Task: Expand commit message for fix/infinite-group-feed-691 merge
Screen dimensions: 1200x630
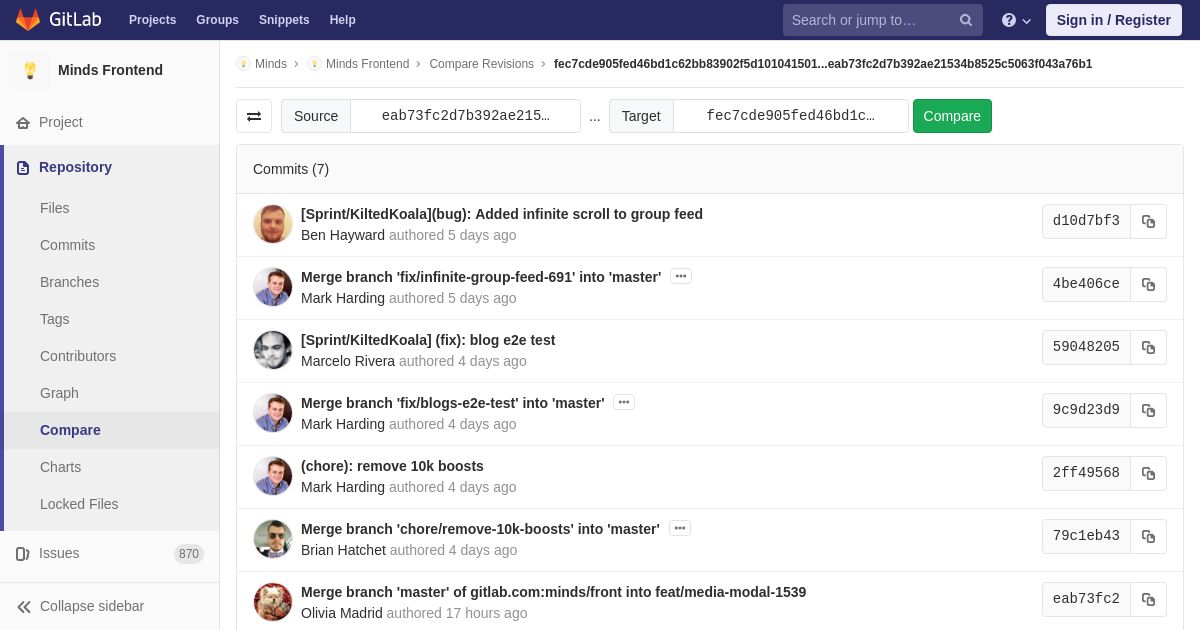Action: [681, 276]
